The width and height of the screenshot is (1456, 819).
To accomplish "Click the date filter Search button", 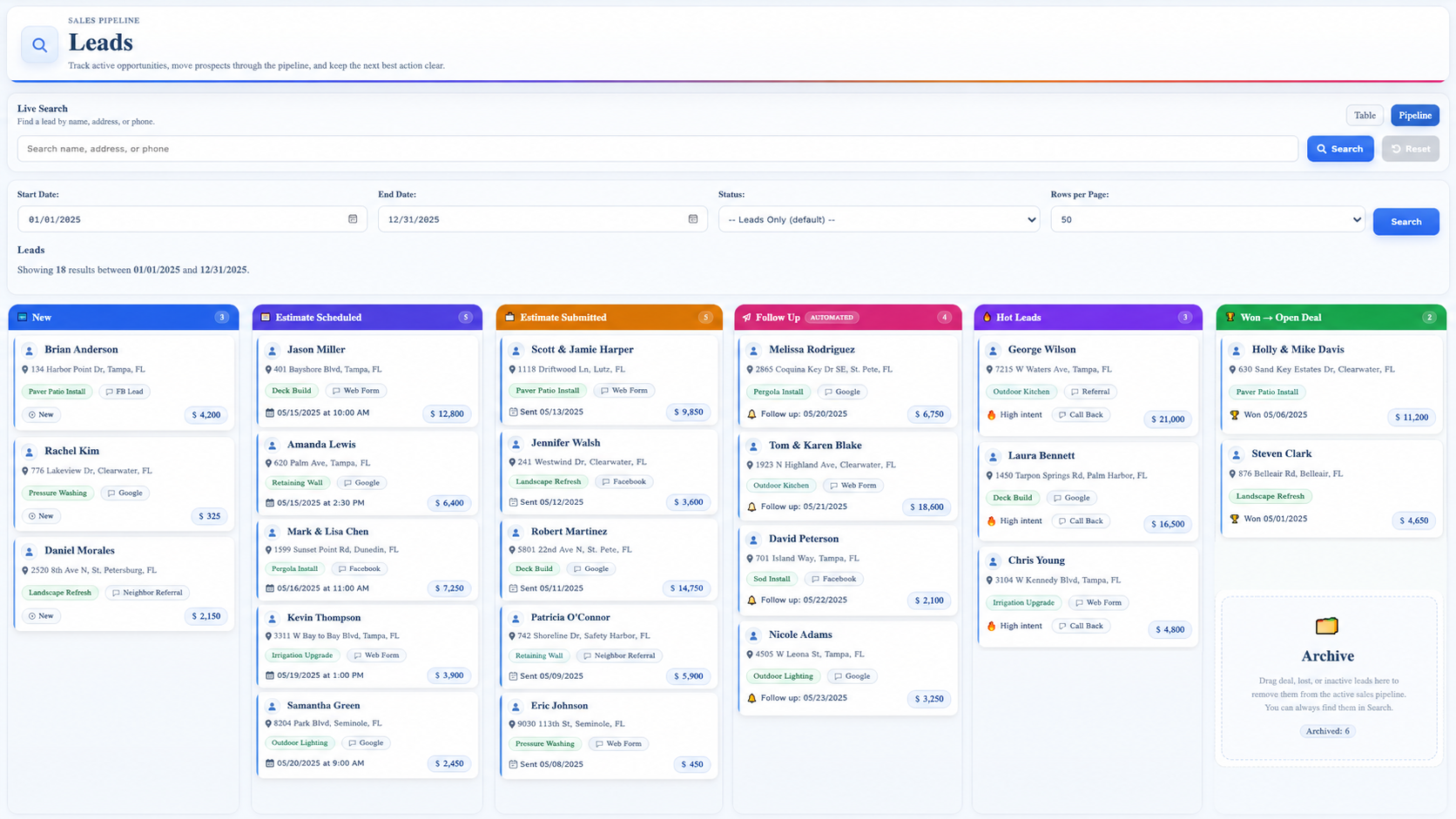I will (x=1405, y=222).
